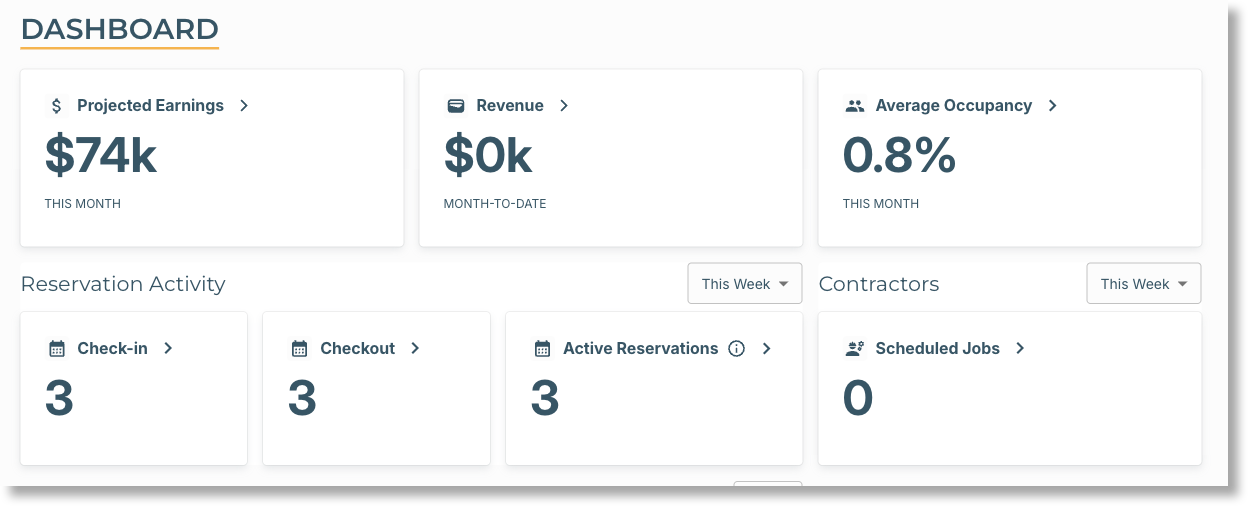Open the Reservation Activity This Week dropdown
The height and width of the screenshot is (506, 1248).
(745, 284)
